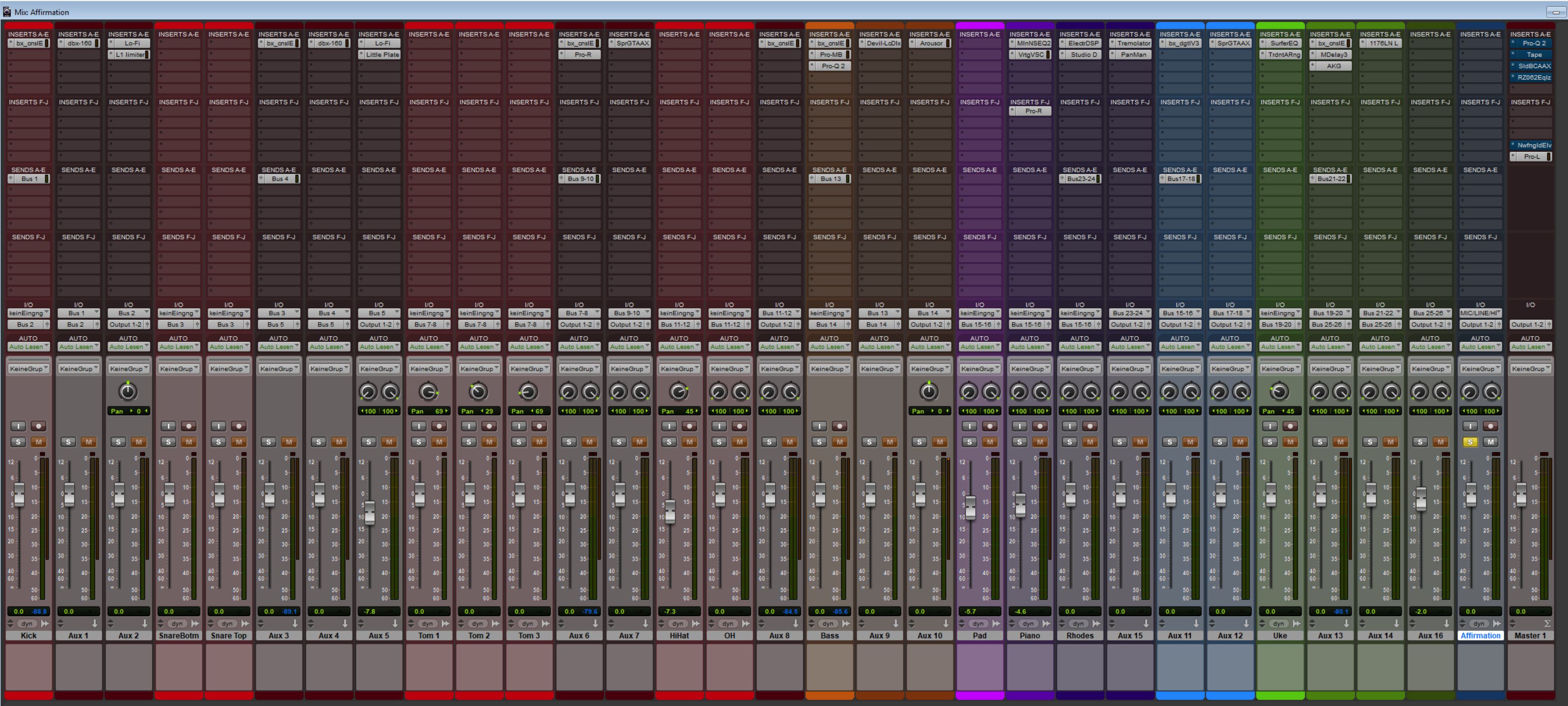The height and width of the screenshot is (706, 1568).
Task: Click the Master 1 sigma track-type icon
Action: pyautogui.click(x=1547, y=624)
